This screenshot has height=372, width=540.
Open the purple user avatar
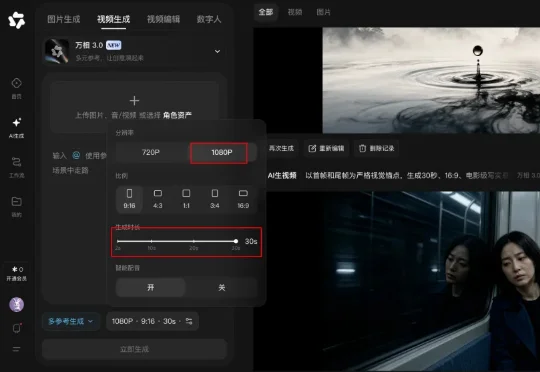click(17, 304)
